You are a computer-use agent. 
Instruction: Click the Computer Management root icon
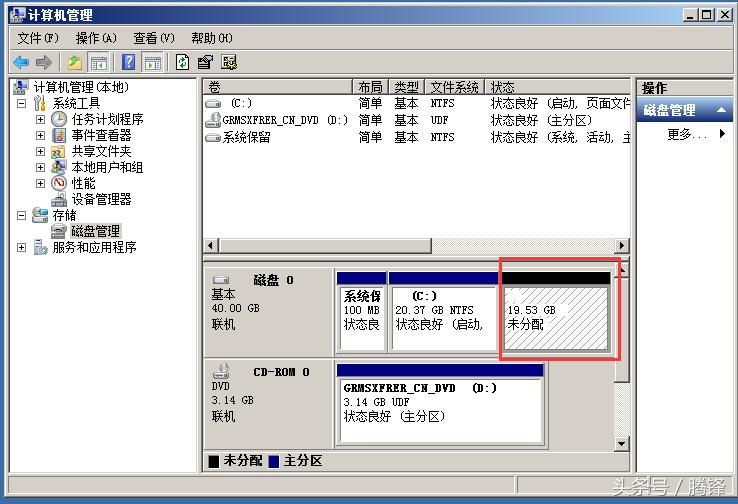pyautogui.click(x=21, y=87)
